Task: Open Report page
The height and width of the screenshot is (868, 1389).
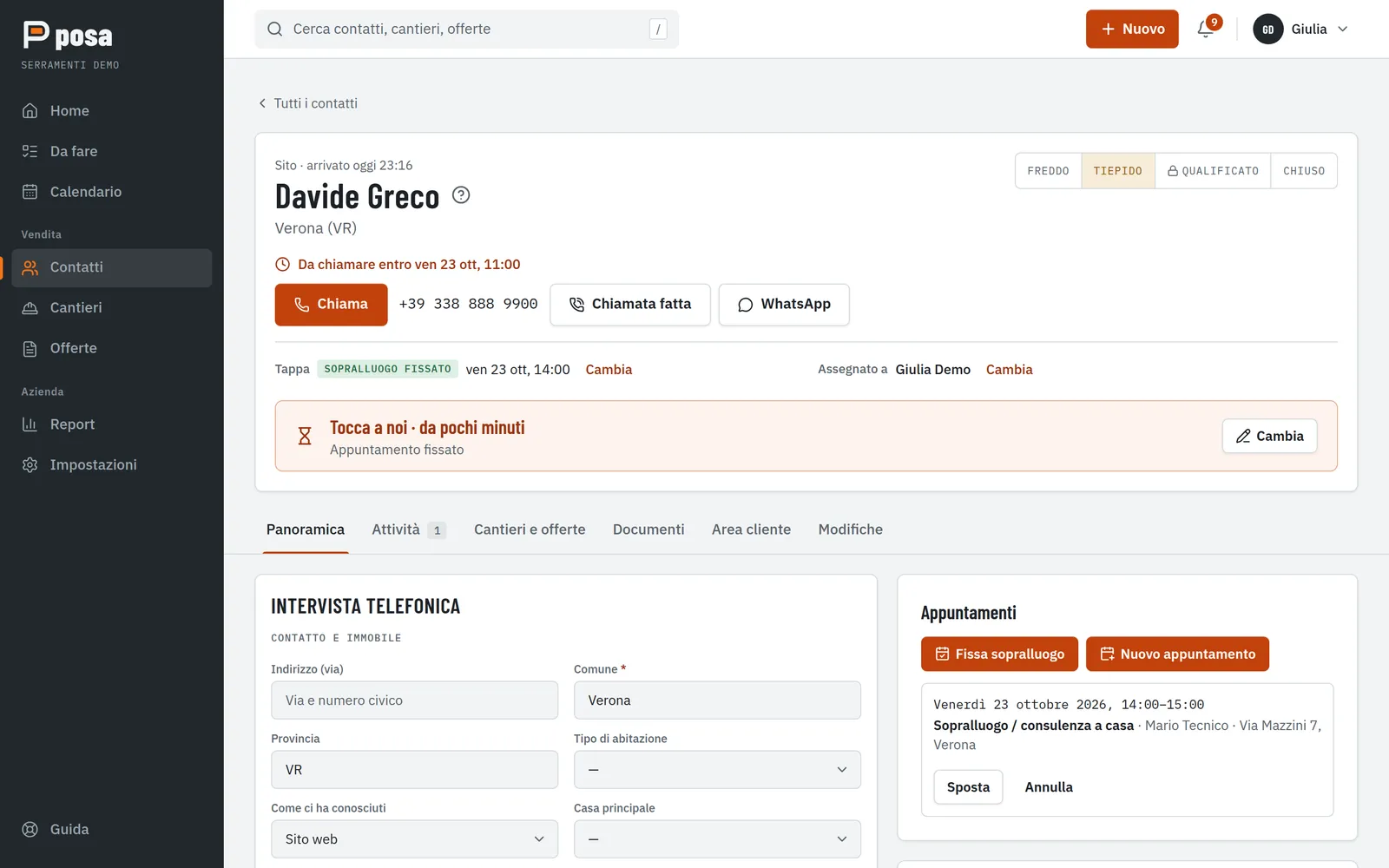Action: point(112,424)
